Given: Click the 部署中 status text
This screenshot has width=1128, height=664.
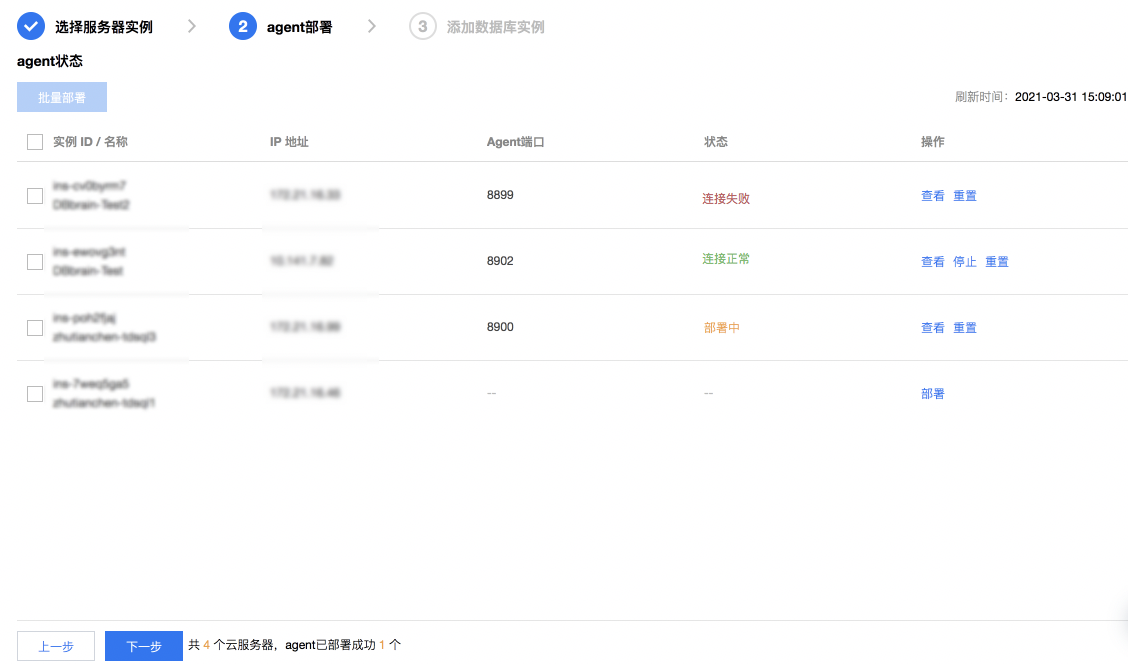Looking at the screenshot, I should coord(722,328).
